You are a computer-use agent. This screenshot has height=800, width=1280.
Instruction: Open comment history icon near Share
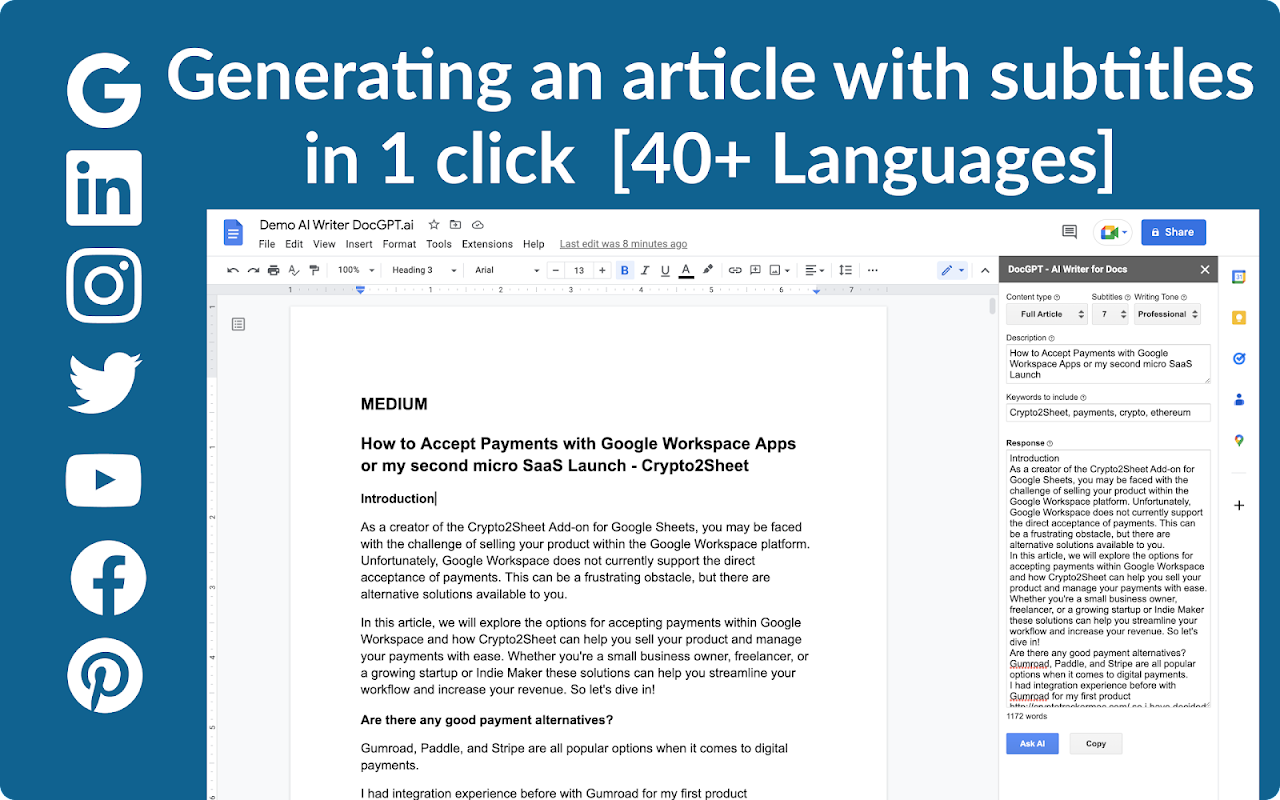click(x=1069, y=232)
